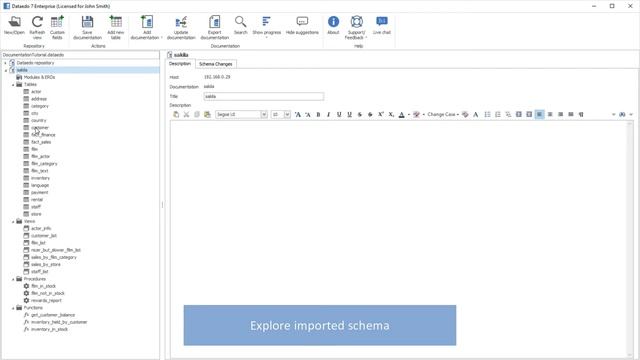Screen dimensions: 640x360
Task: Select the actor_info view
Action: pyautogui.click(x=41, y=229)
